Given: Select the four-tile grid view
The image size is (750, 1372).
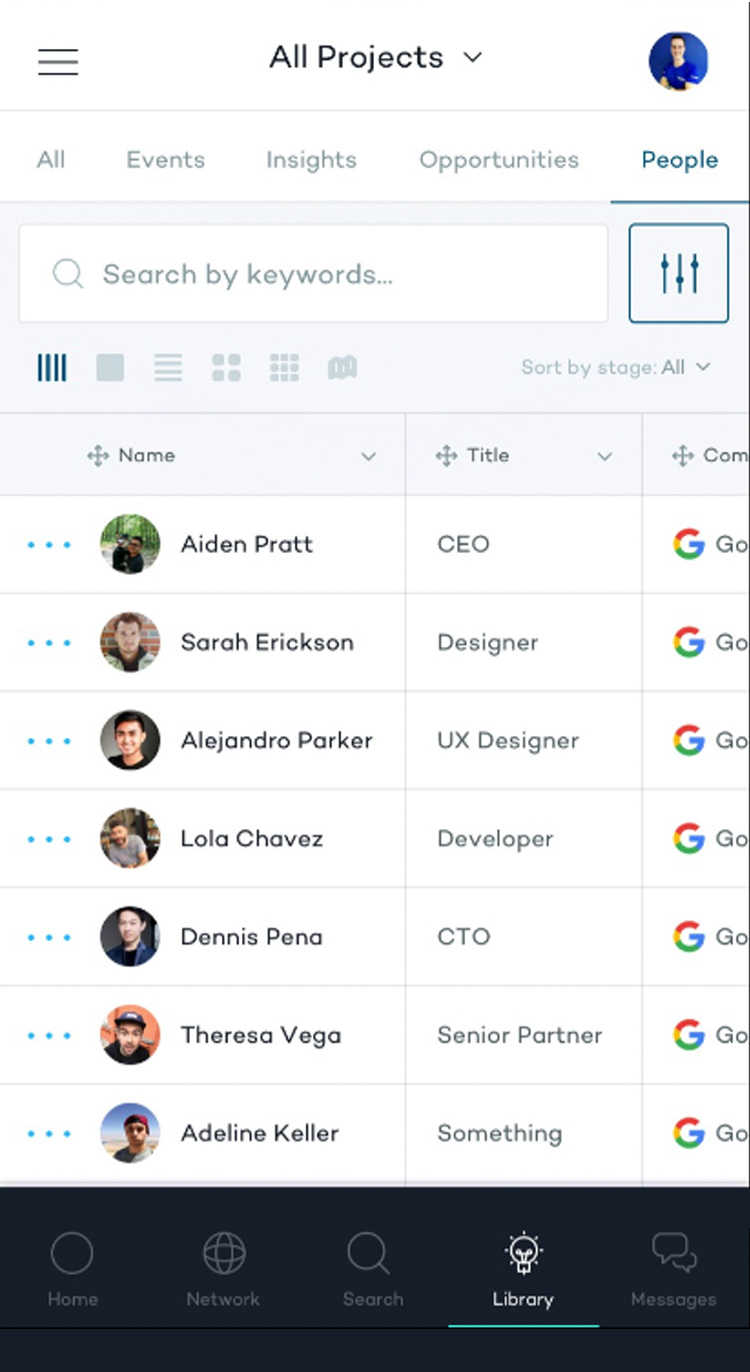Looking at the screenshot, I should pos(226,368).
